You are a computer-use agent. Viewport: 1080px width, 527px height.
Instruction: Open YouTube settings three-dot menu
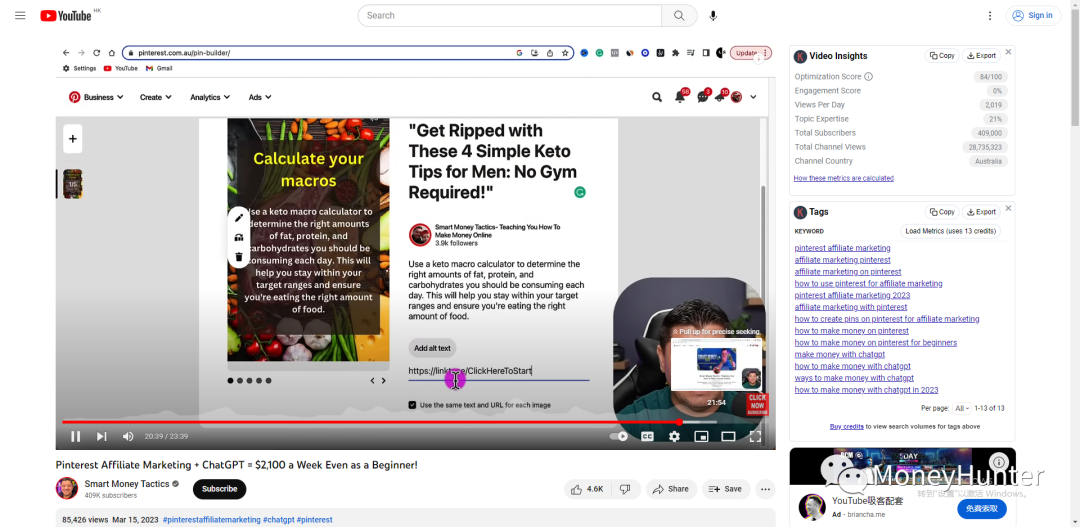coord(990,15)
